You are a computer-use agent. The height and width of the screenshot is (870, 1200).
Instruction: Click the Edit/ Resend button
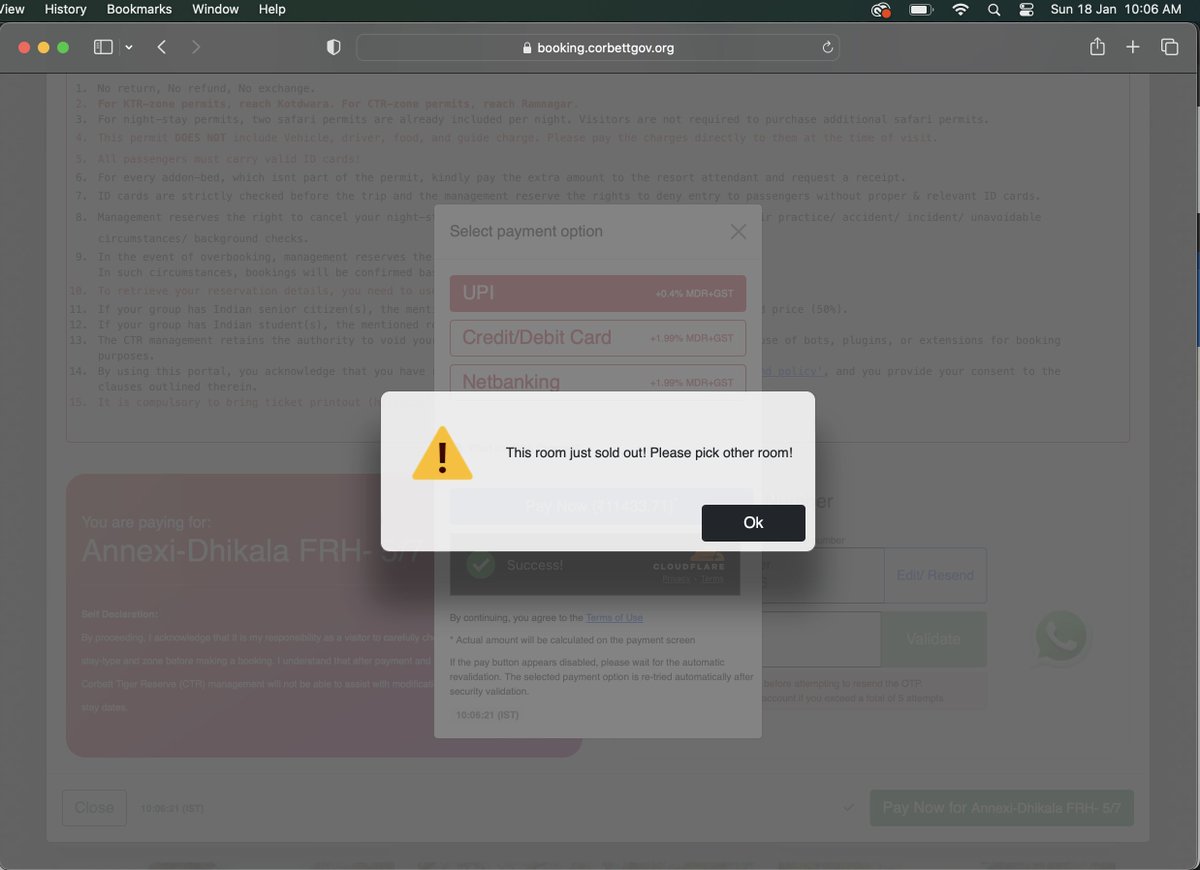click(935, 575)
